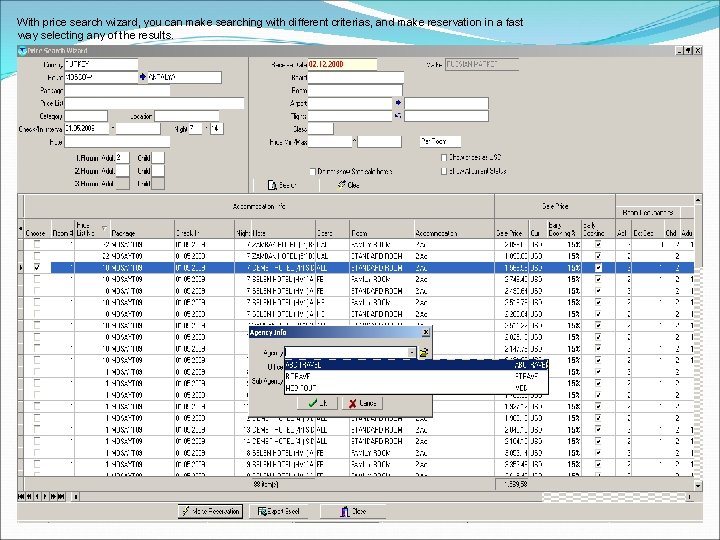The width and height of the screenshot is (720, 540).
Task: Click the Search button with document icon
Action: 282,185
